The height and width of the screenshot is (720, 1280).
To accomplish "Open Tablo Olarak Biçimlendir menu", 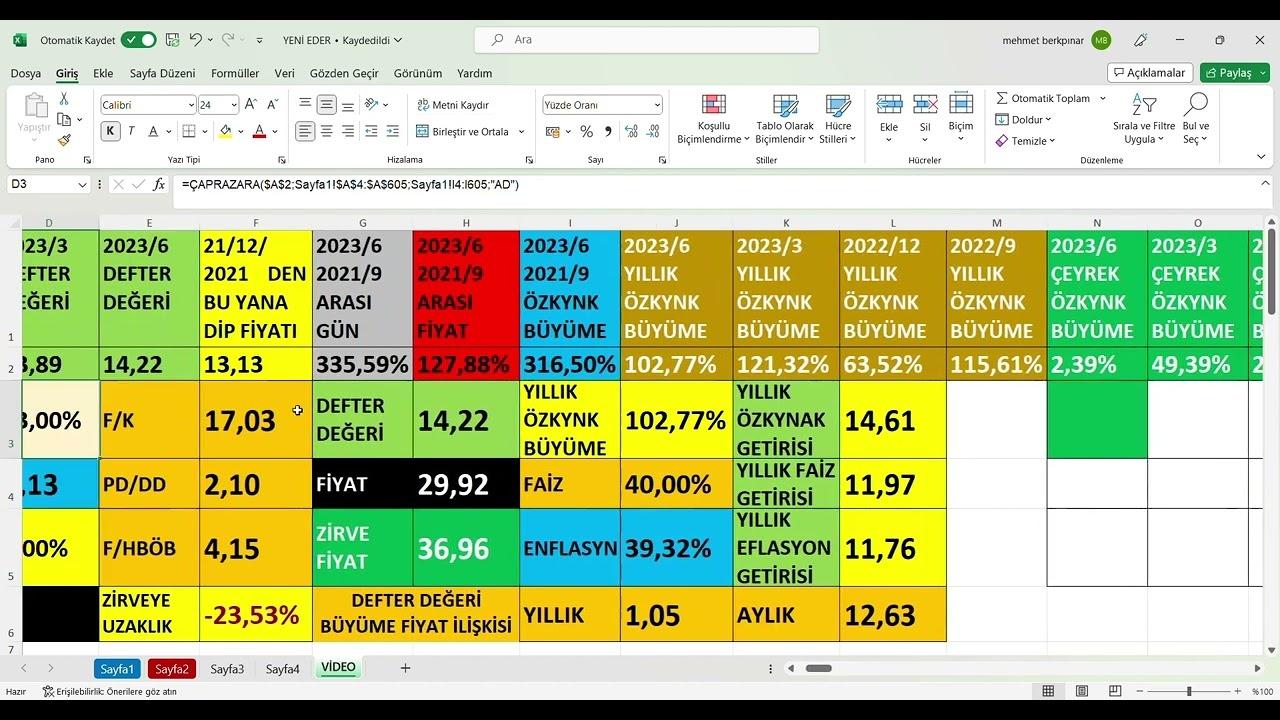I will pyautogui.click(x=785, y=119).
